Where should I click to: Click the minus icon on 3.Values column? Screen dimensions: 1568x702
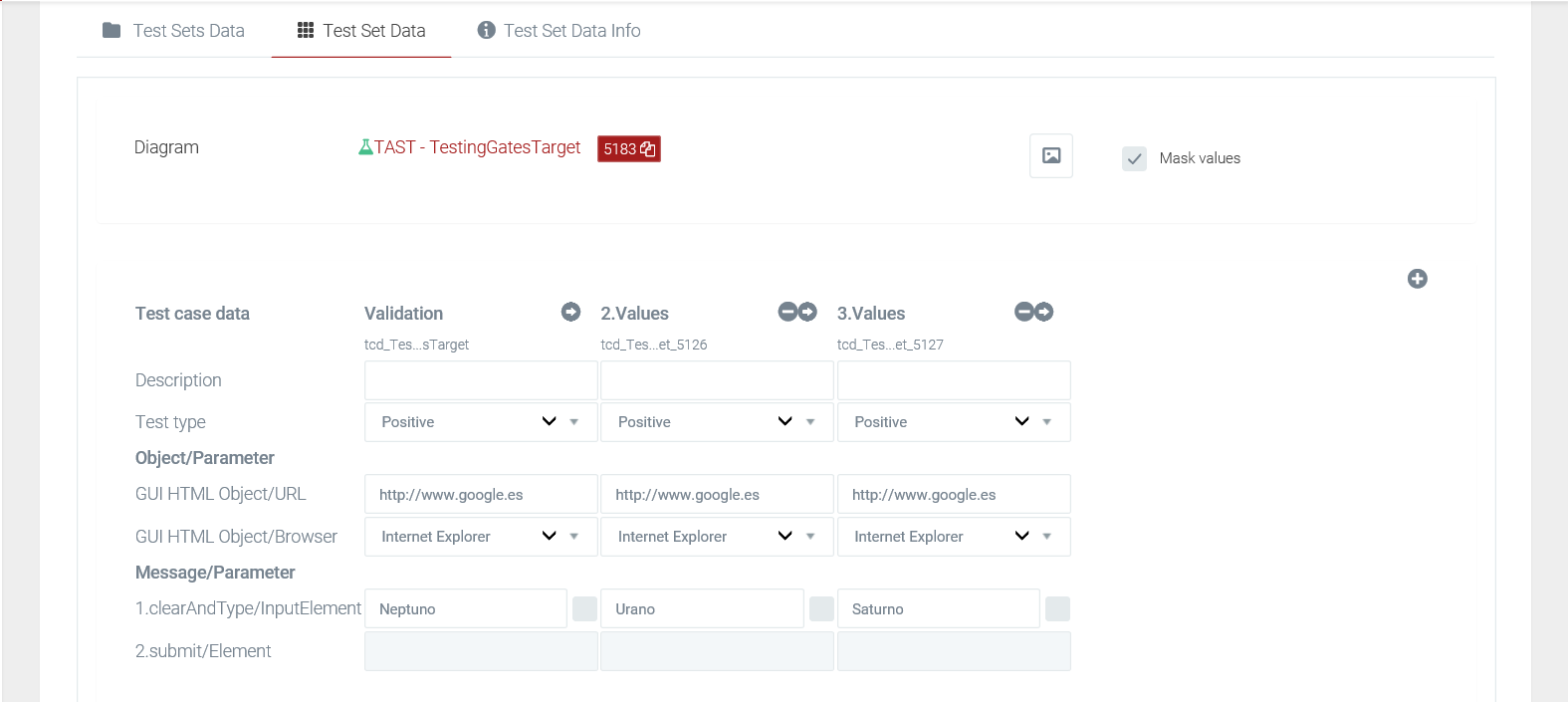tap(1023, 313)
